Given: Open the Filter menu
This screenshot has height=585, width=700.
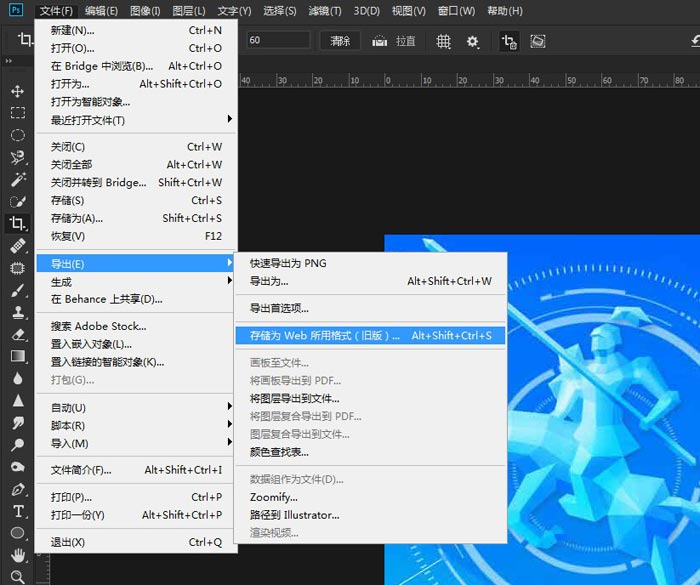Looking at the screenshot, I should 325,11.
